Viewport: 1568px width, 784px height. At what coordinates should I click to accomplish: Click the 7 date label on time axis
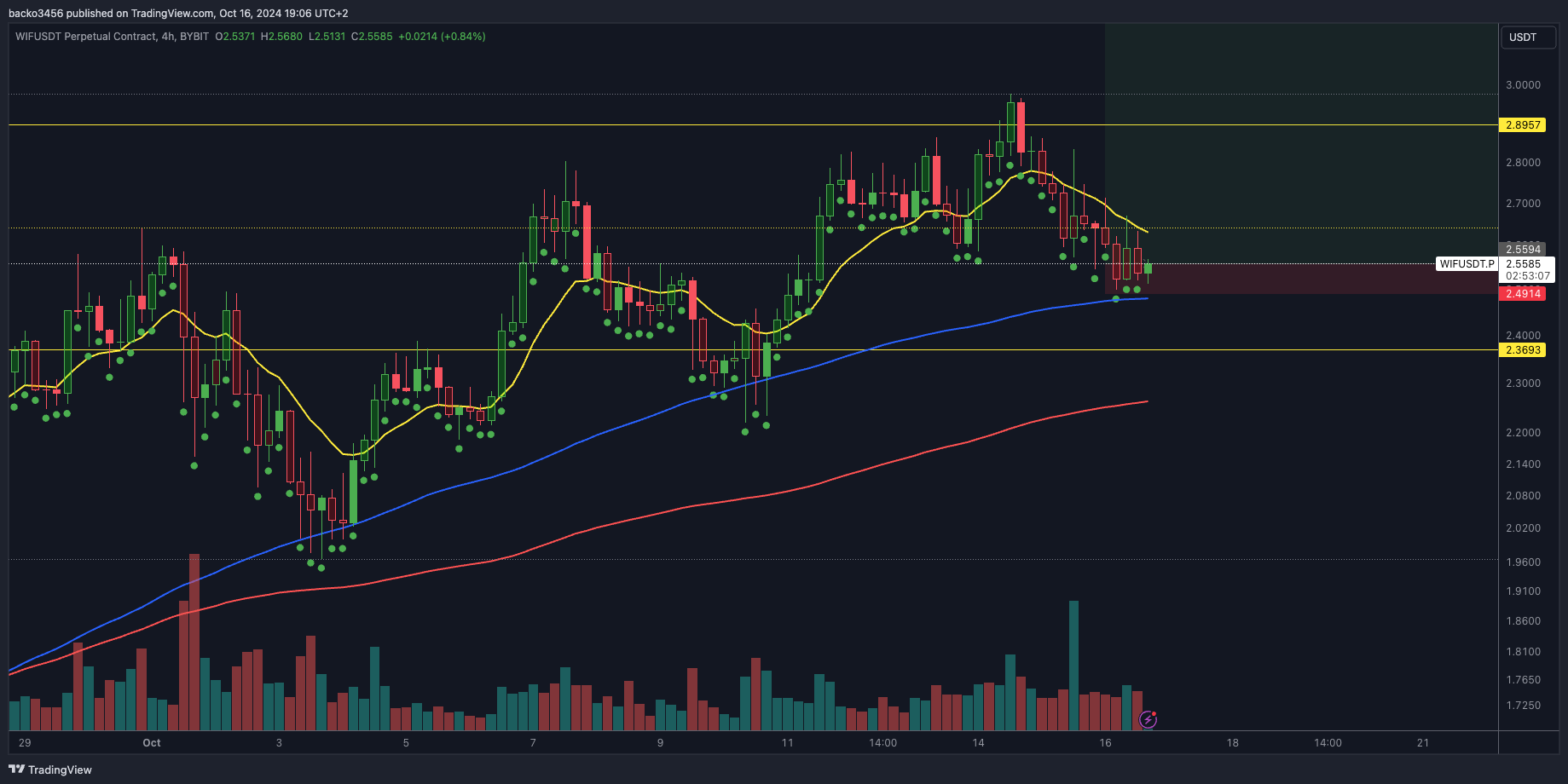(533, 743)
